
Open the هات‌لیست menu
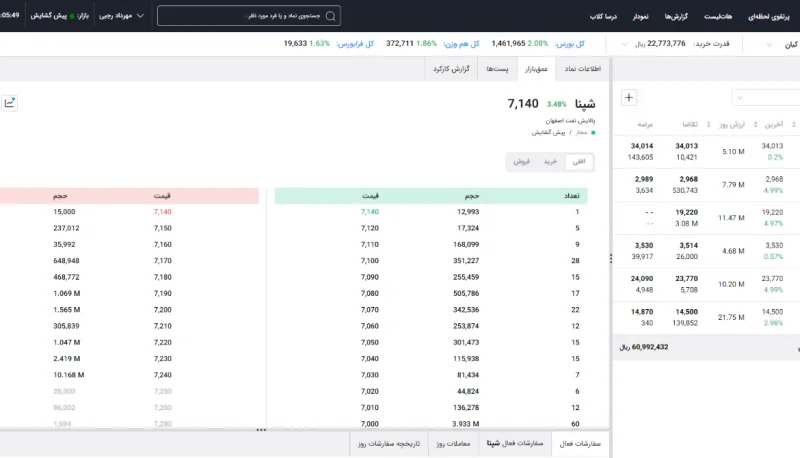(x=718, y=17)
